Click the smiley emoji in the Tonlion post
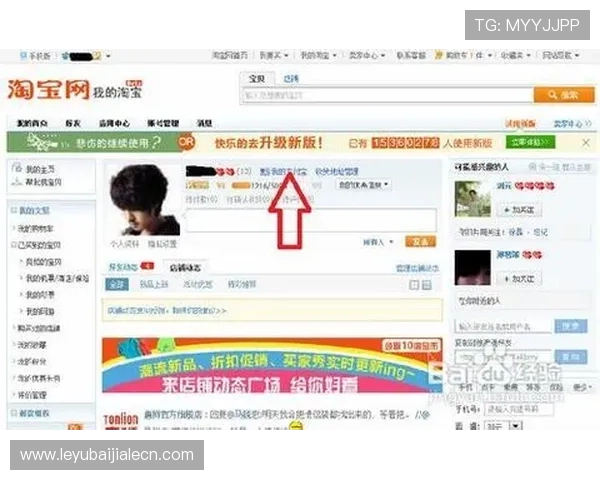Image resolution: width=600 pixels, height=480 pixels. pyautogui.click(x=296, y=425)
